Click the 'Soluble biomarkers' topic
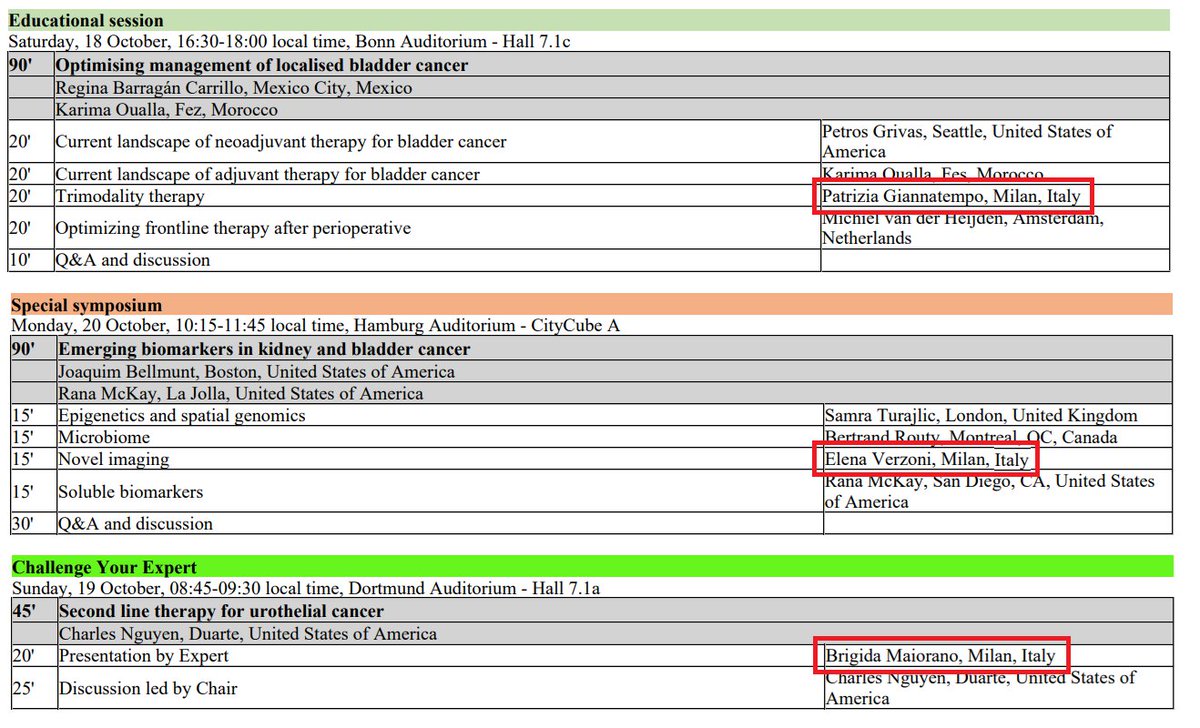 pyautogui.click(x=131, y=492)
